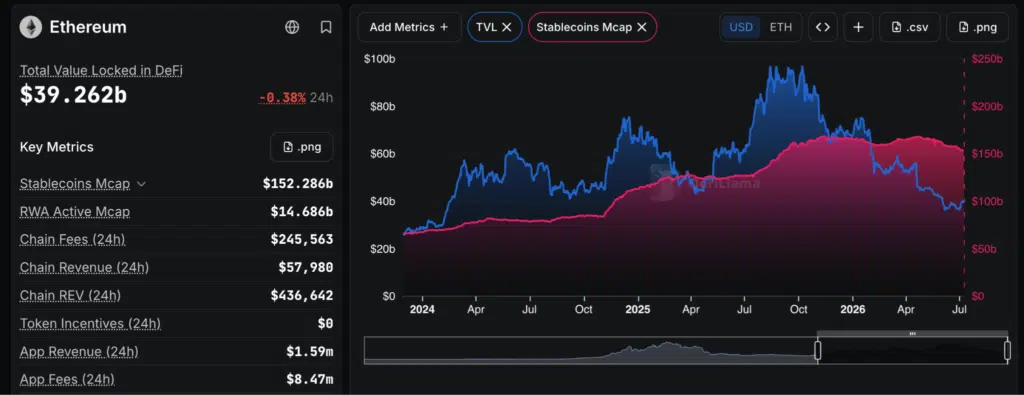Switch chart denomination to USD
Image resolution: width=1024 pixels, height=395 pixels.
(x=741, y=27)
